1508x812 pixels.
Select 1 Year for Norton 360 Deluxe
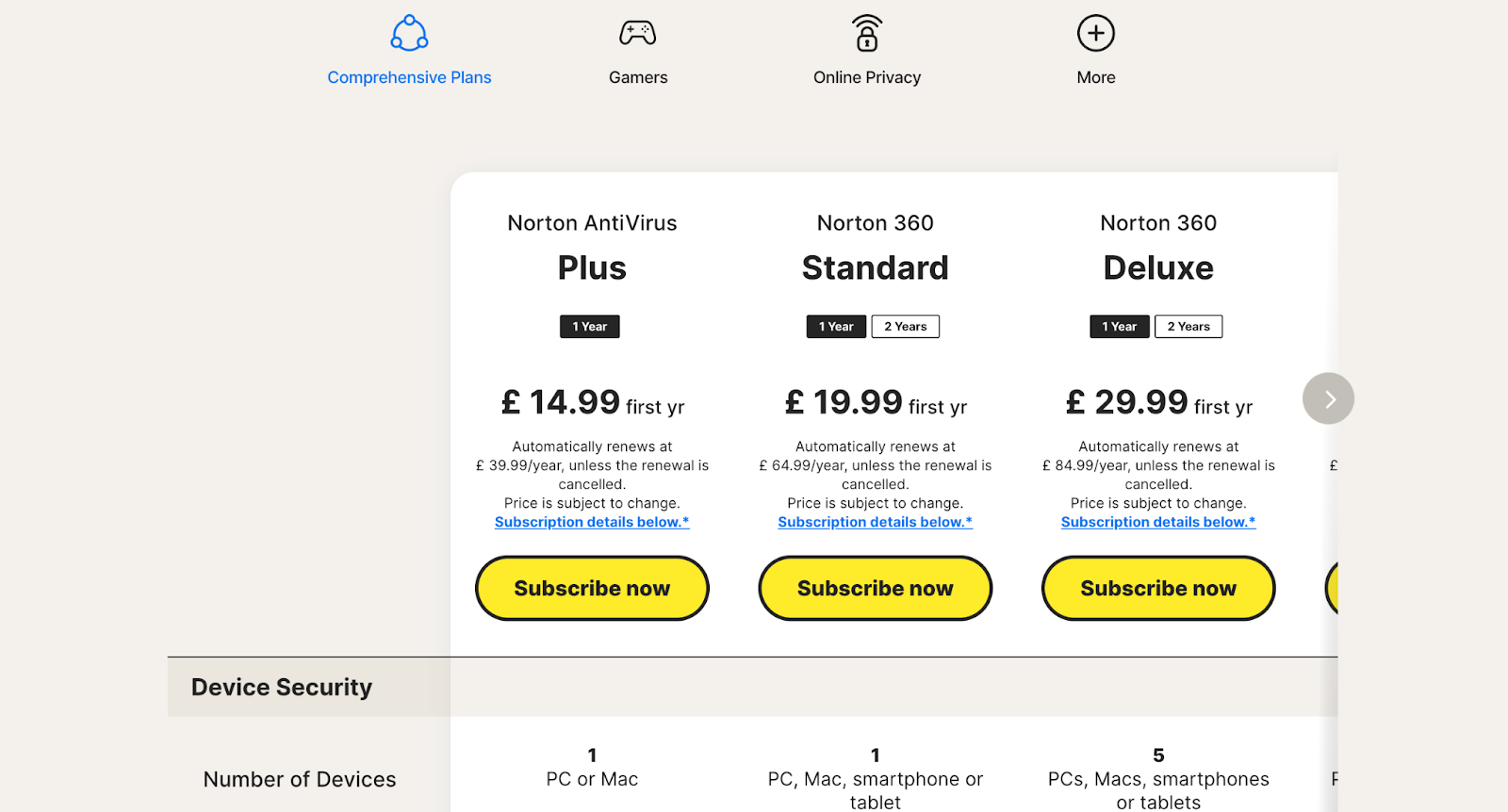[x=1120, y=327]
